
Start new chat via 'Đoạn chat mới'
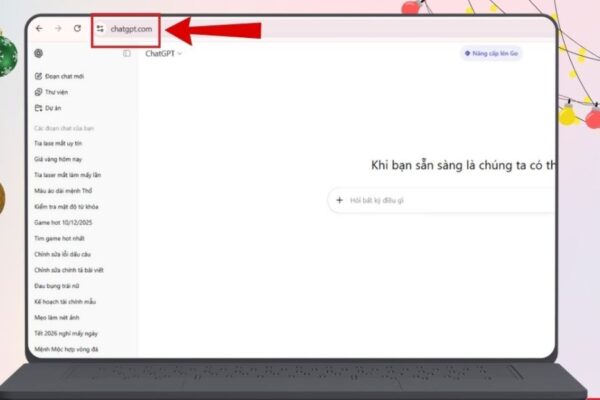click(60, 76)
